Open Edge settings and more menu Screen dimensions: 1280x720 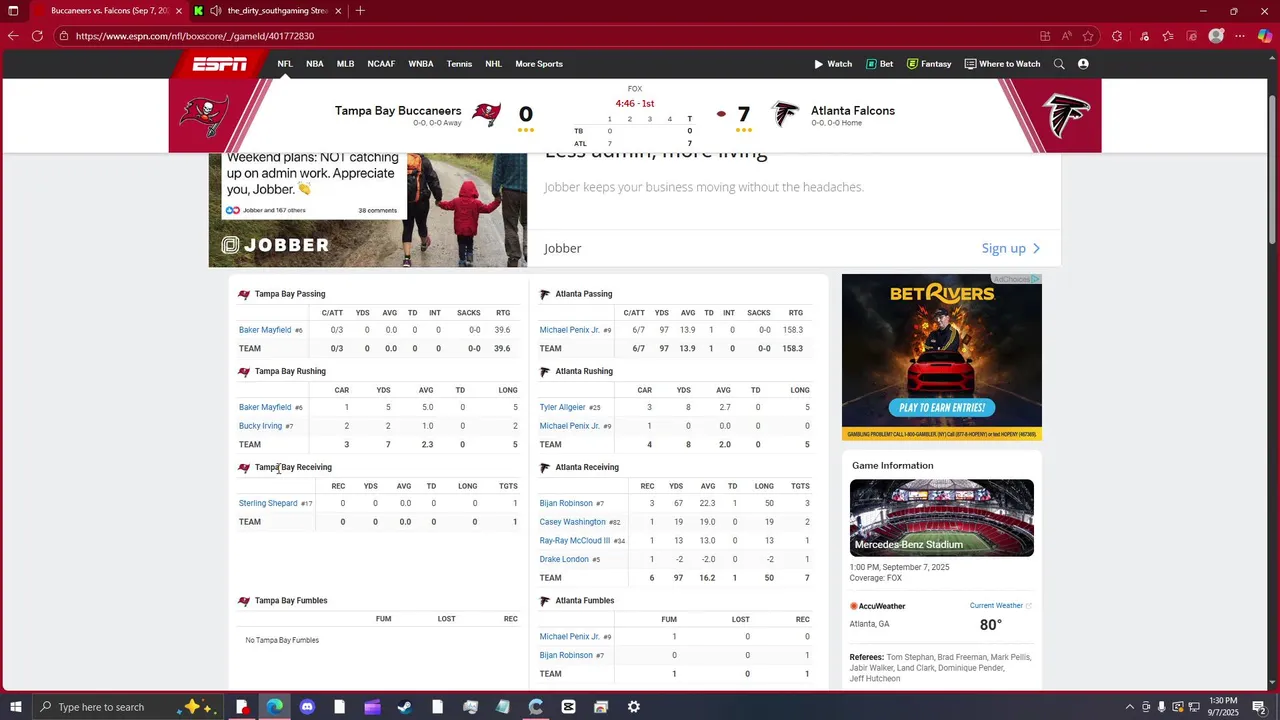[x=1240, y=36]
